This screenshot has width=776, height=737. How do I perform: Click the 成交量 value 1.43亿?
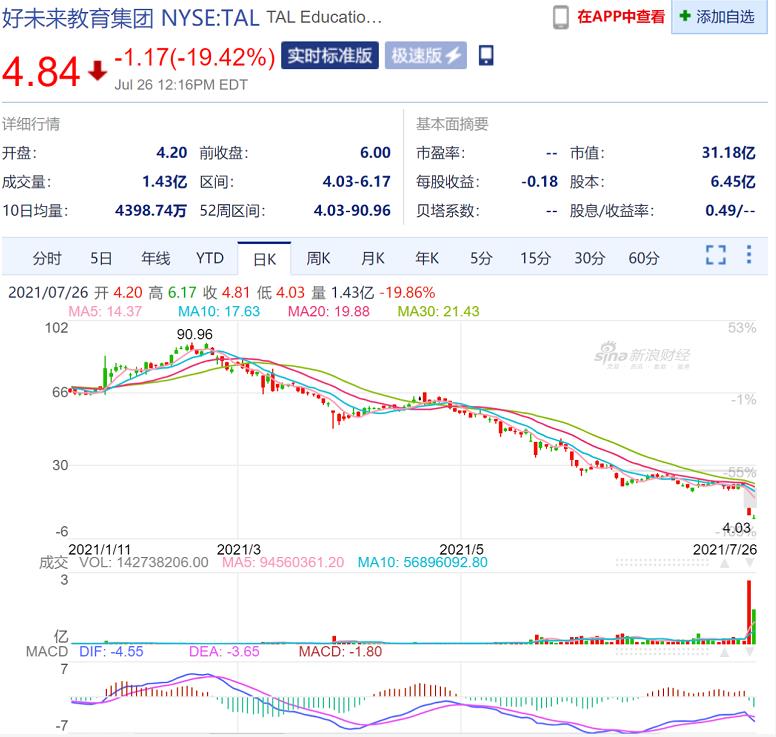pos(164,182)
